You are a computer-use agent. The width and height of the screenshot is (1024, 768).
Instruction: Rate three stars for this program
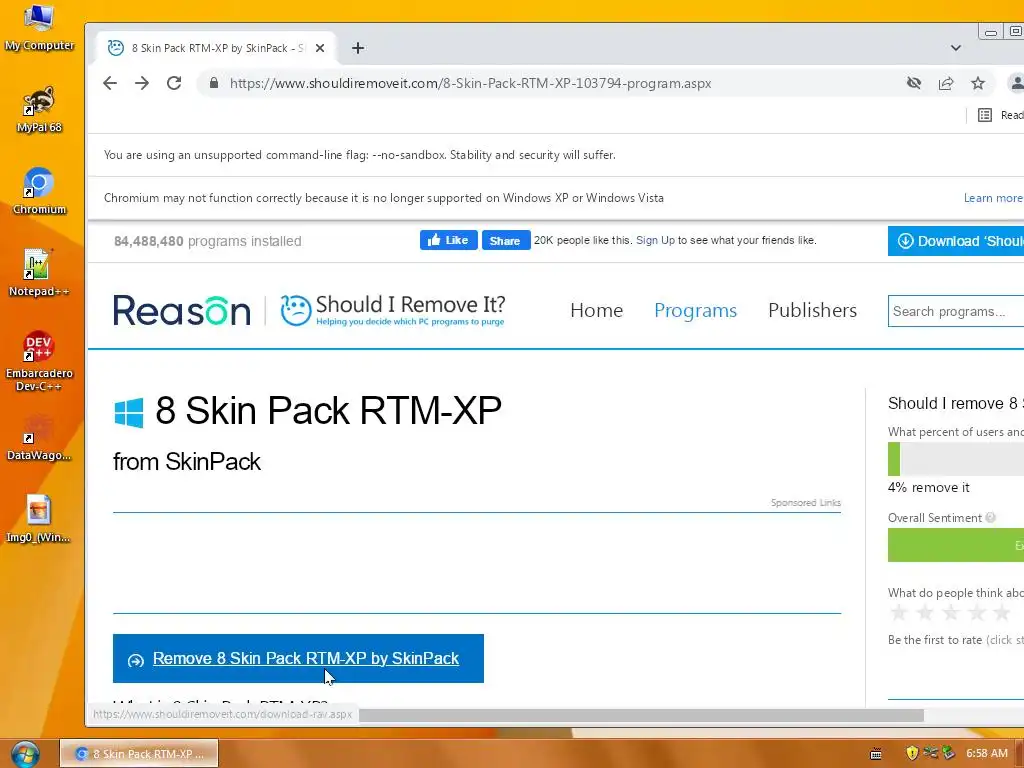pyautogui.click(x=951, y=613)
